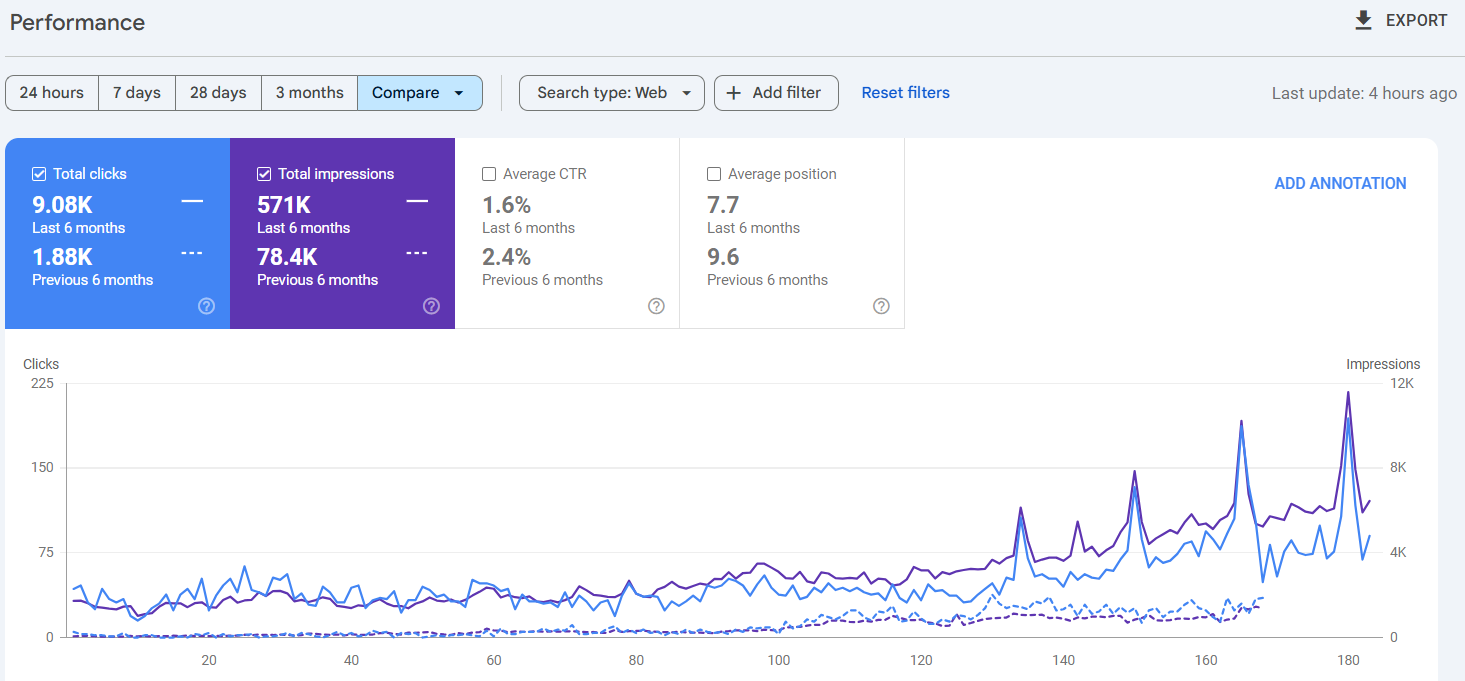Screen dimensions: 1465x681
Task: Click the EXPORT text label
Action: pos(1416,21)
